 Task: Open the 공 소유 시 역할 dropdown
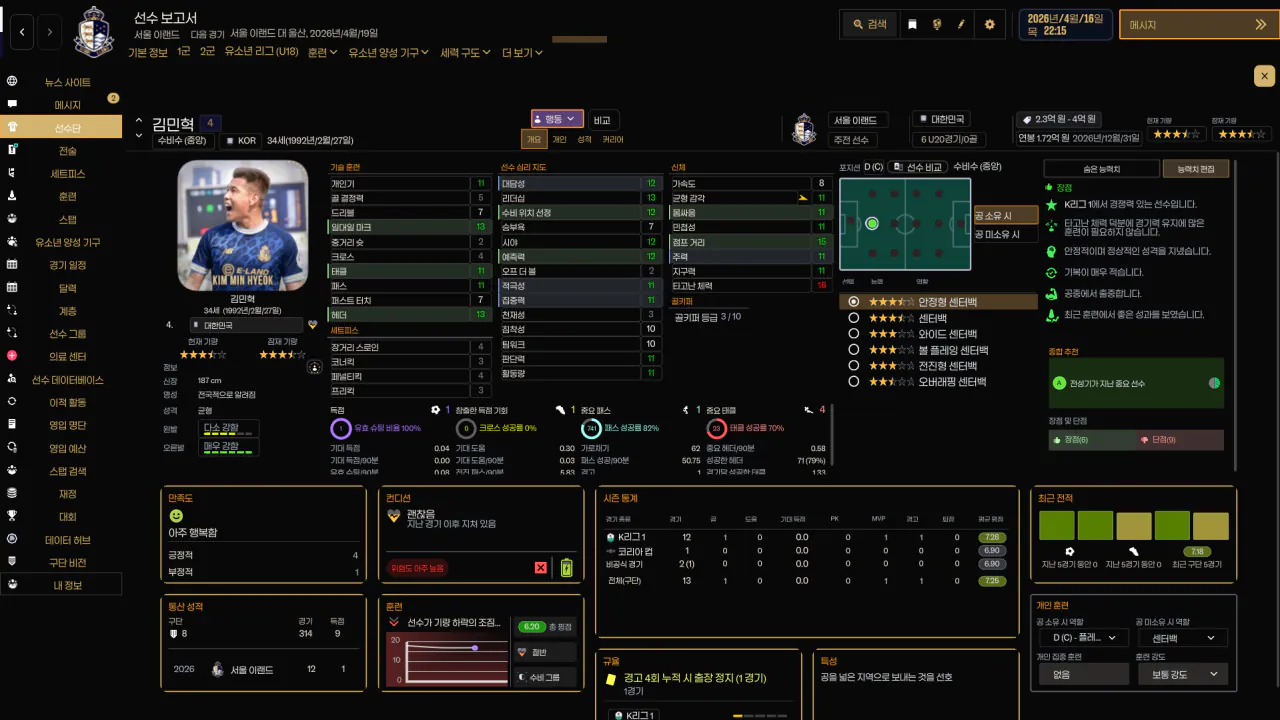click(1083, 638)
